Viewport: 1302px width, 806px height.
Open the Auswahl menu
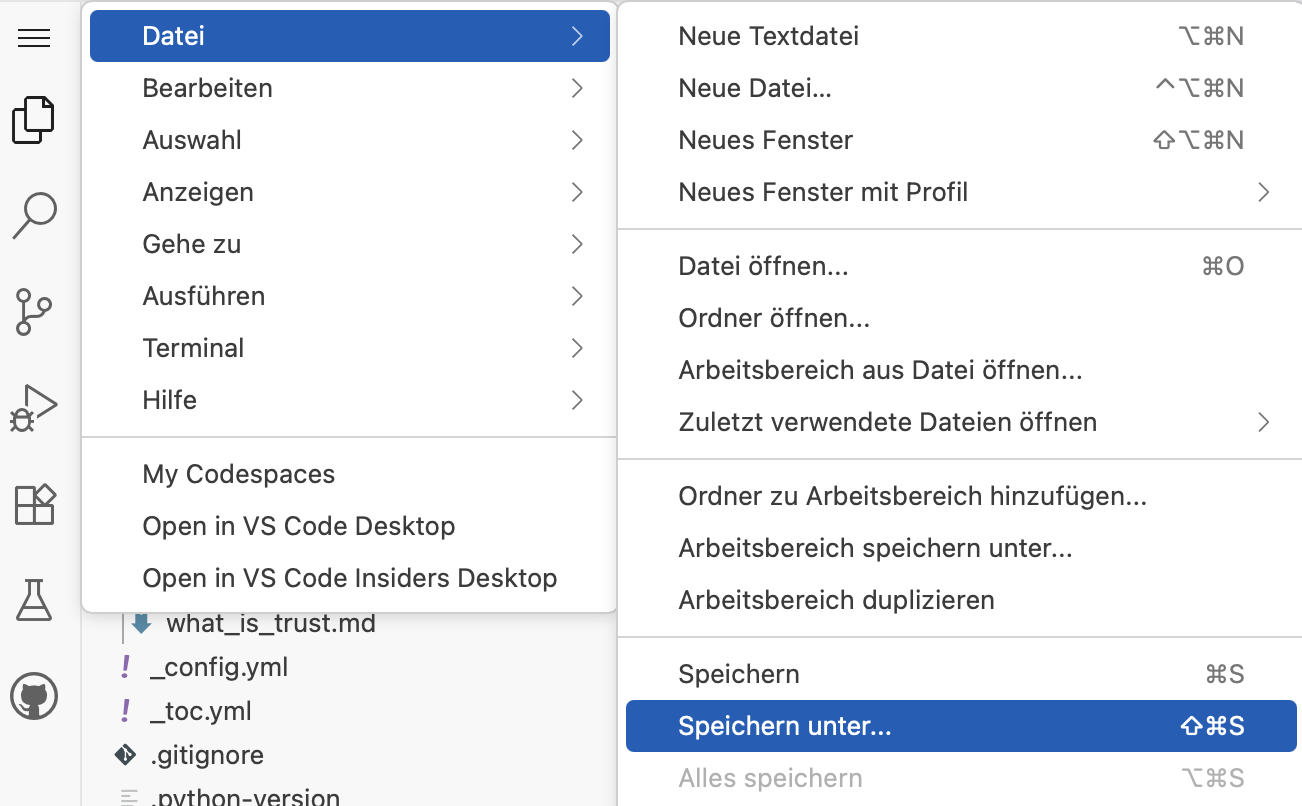350,140
